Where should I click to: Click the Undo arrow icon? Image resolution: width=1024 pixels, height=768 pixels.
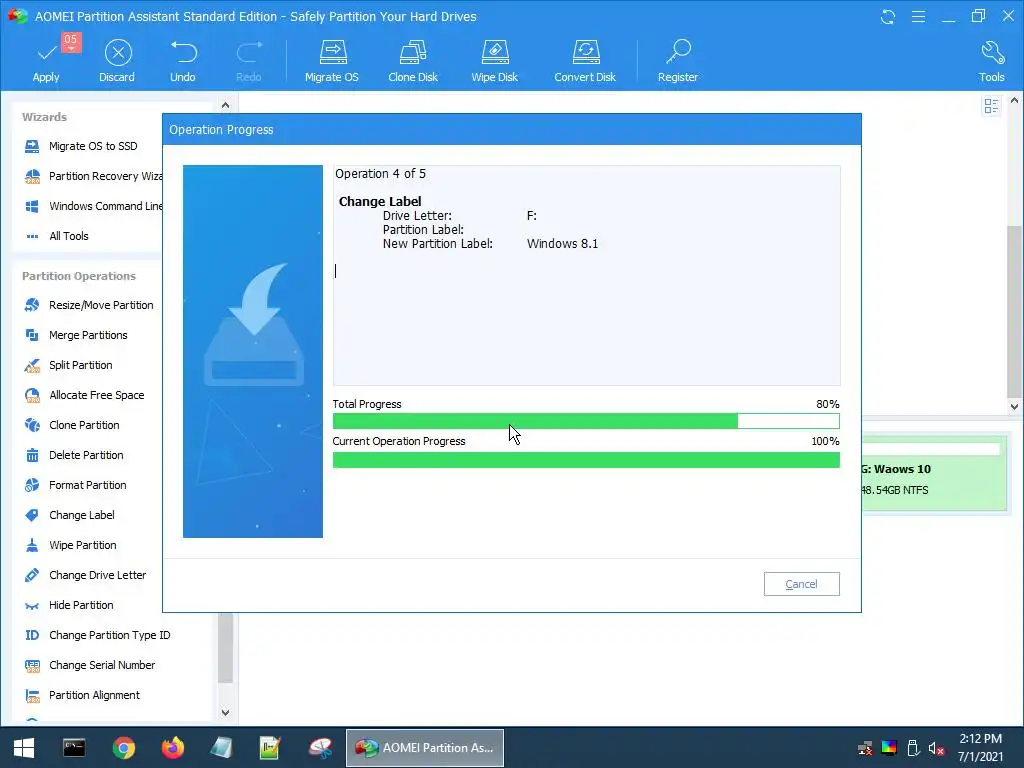point(183,52)
